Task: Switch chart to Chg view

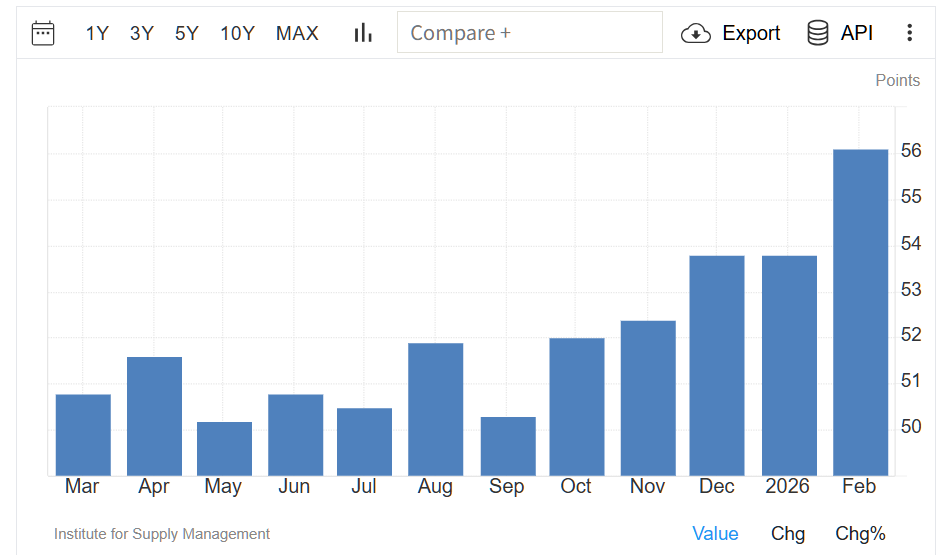Action: click(788, 534)
